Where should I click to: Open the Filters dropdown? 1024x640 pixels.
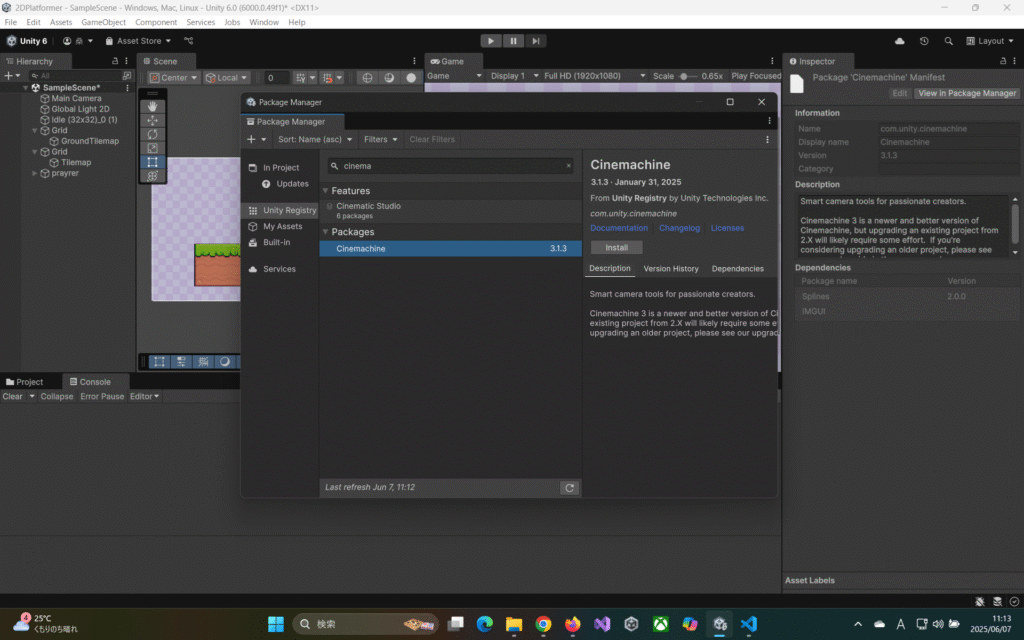pos(380,139)
